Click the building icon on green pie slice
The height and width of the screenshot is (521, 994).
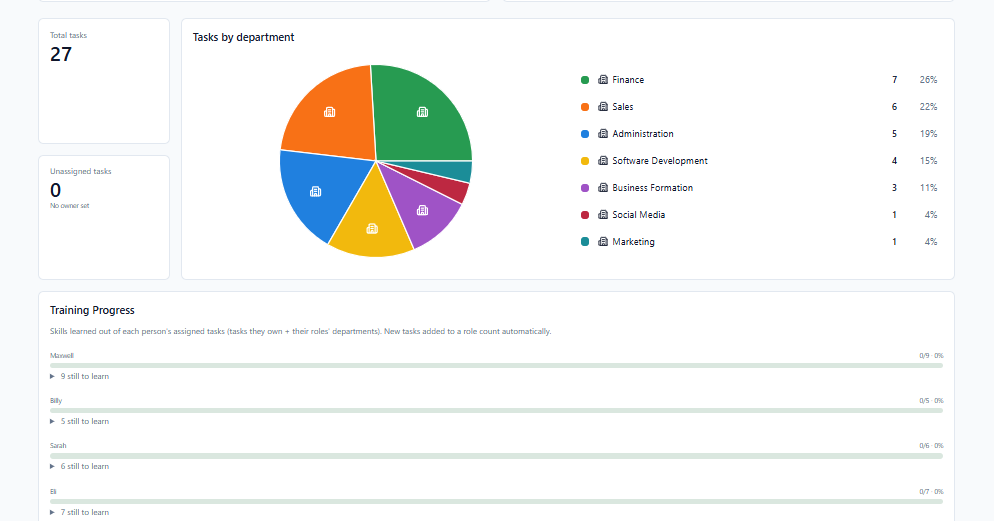[422, 112]
